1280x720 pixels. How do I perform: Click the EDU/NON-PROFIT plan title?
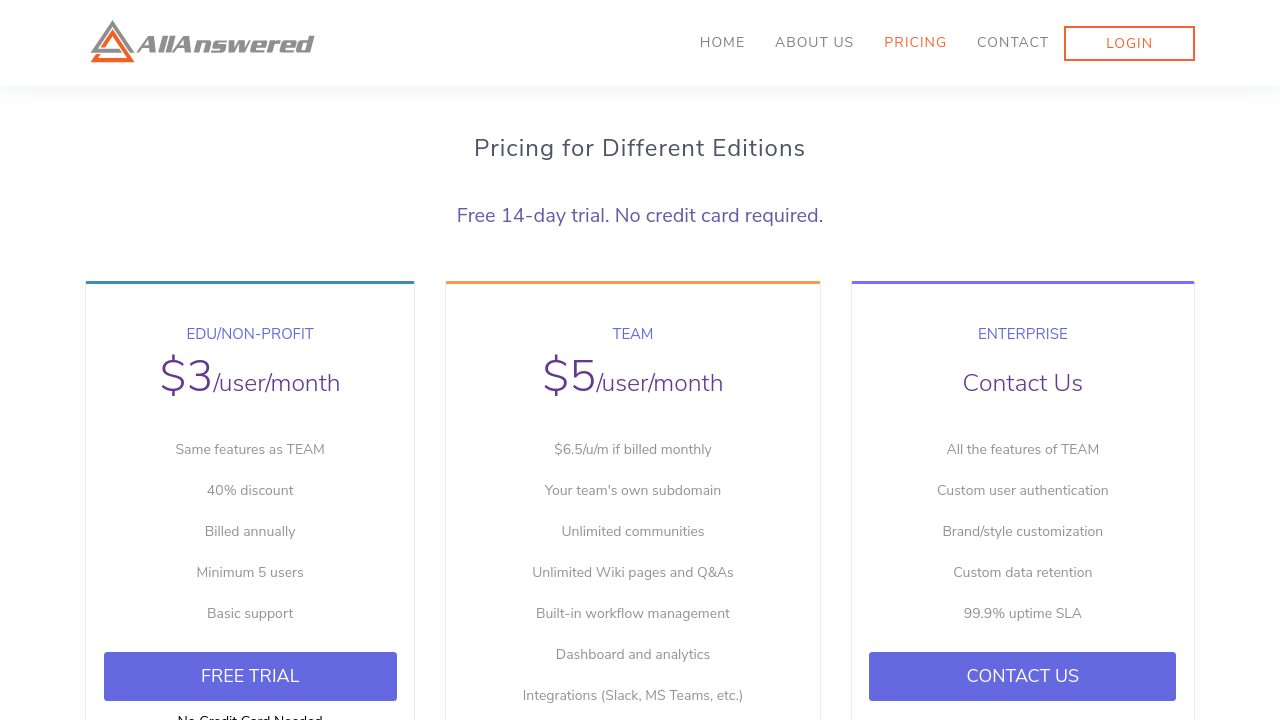250,334
